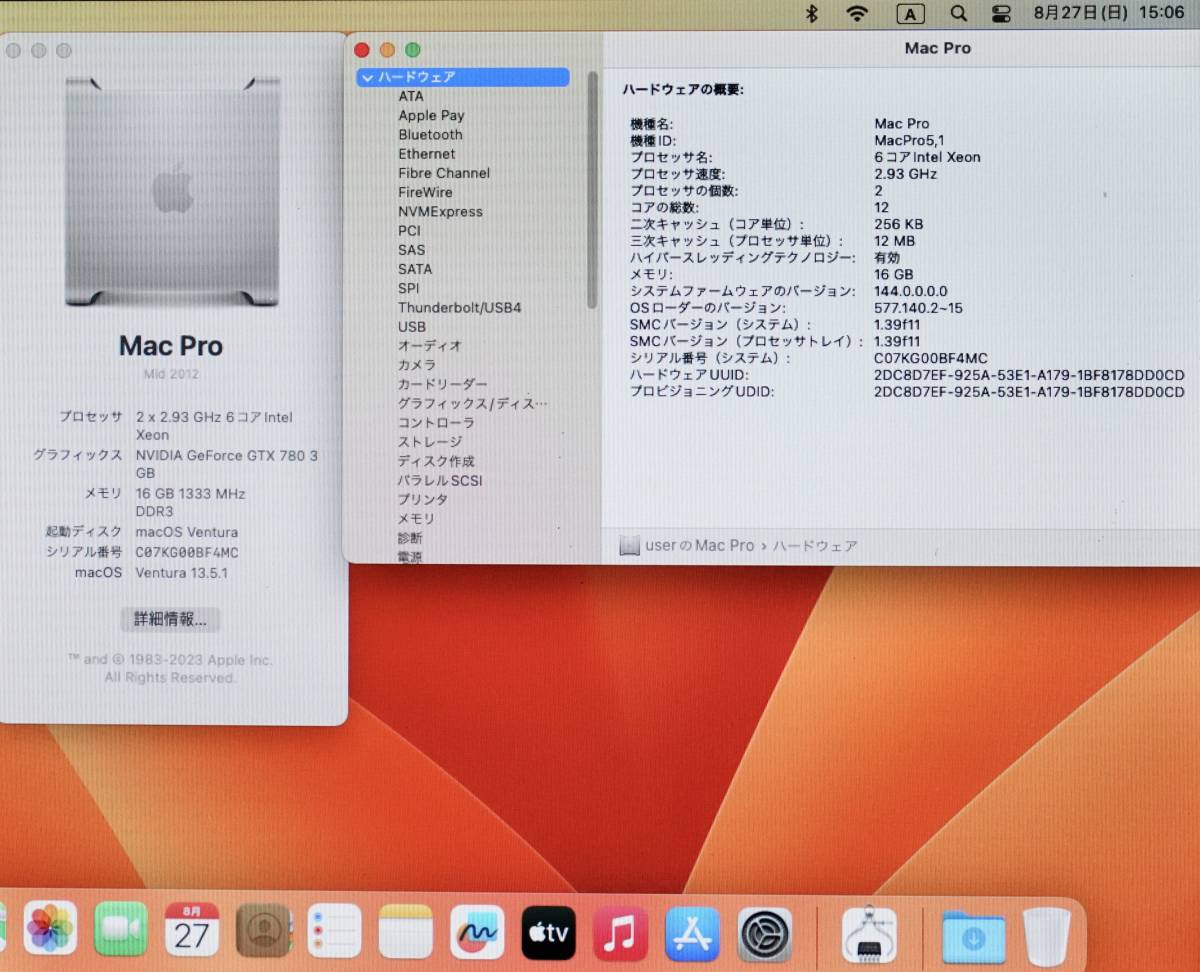Select FireWire in the sidebar
The width and height of the screenshot is (1200, 972).
pos(425,192)
